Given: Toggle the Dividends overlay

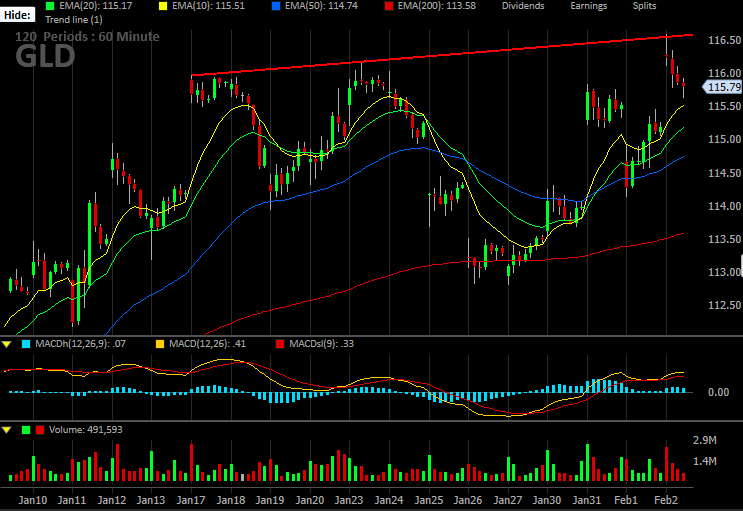Looking at the screenshot, I should point(523,6).
